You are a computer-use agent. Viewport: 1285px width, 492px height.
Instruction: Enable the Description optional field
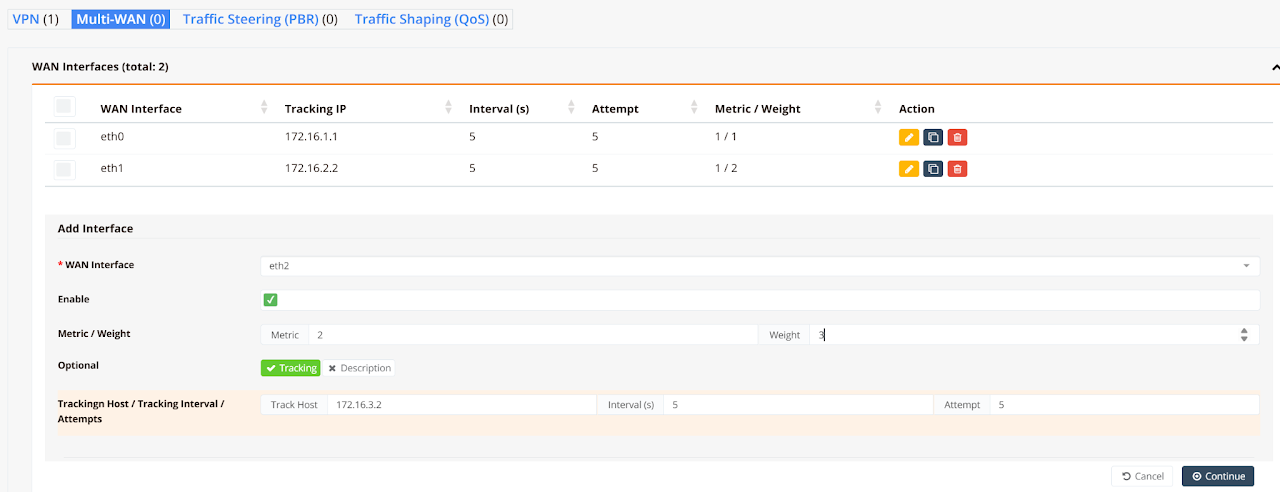(x=359, y=368)
